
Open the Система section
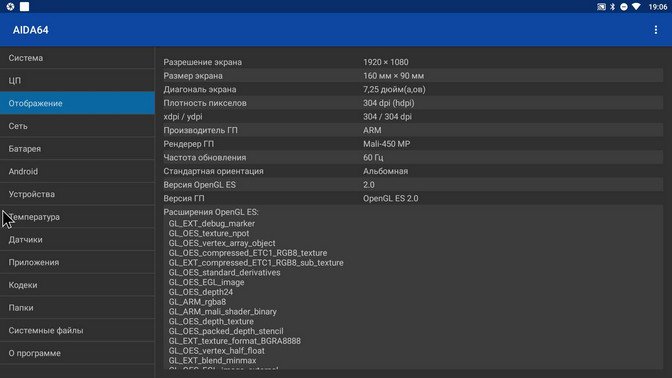click(77, 58)
